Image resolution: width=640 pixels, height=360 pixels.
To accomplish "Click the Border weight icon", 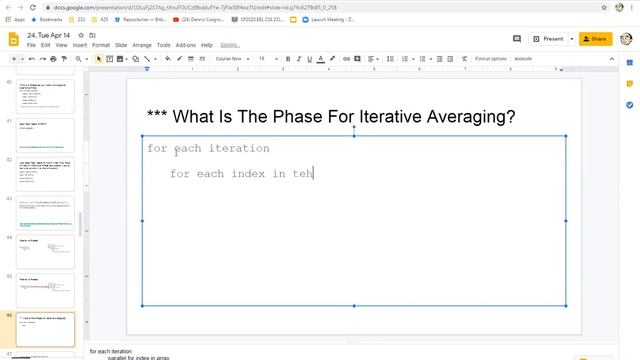I will pyautogui.click(x=191, y=59).
